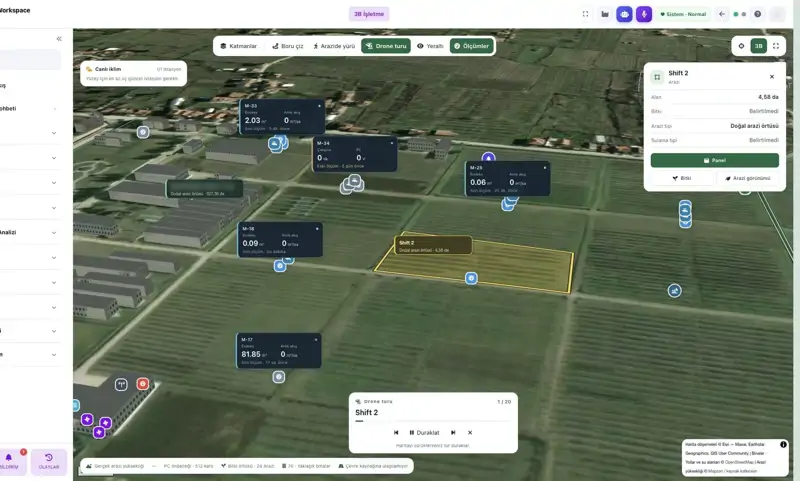Image resolution: width=800 pixels, height=481 pixels.
Task: Toggle 3D map view button
Action: click(759, 46)
